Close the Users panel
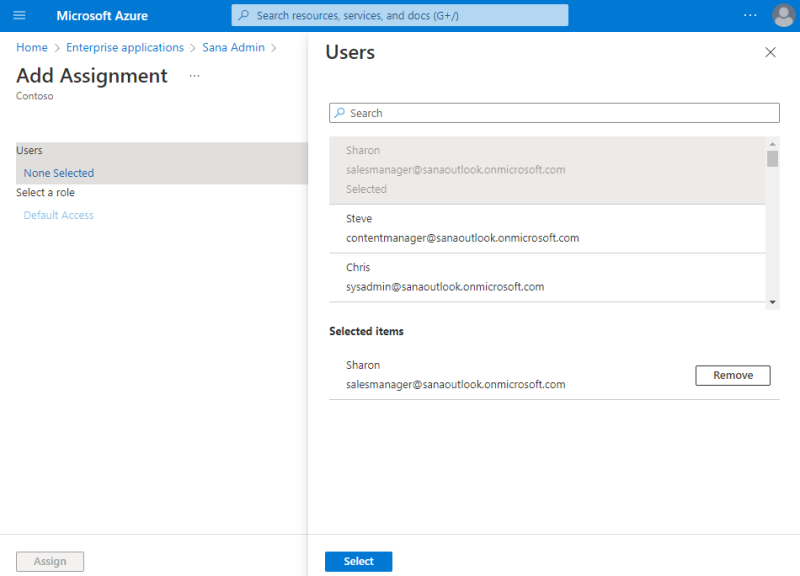This screenshot has width=800, height=576. 770,52
